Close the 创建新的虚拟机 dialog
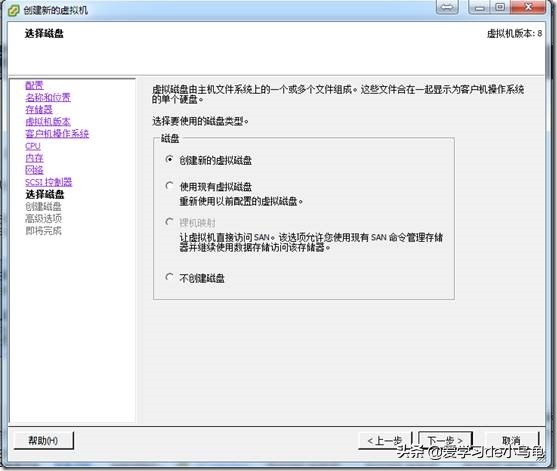 tap(528, 7)
